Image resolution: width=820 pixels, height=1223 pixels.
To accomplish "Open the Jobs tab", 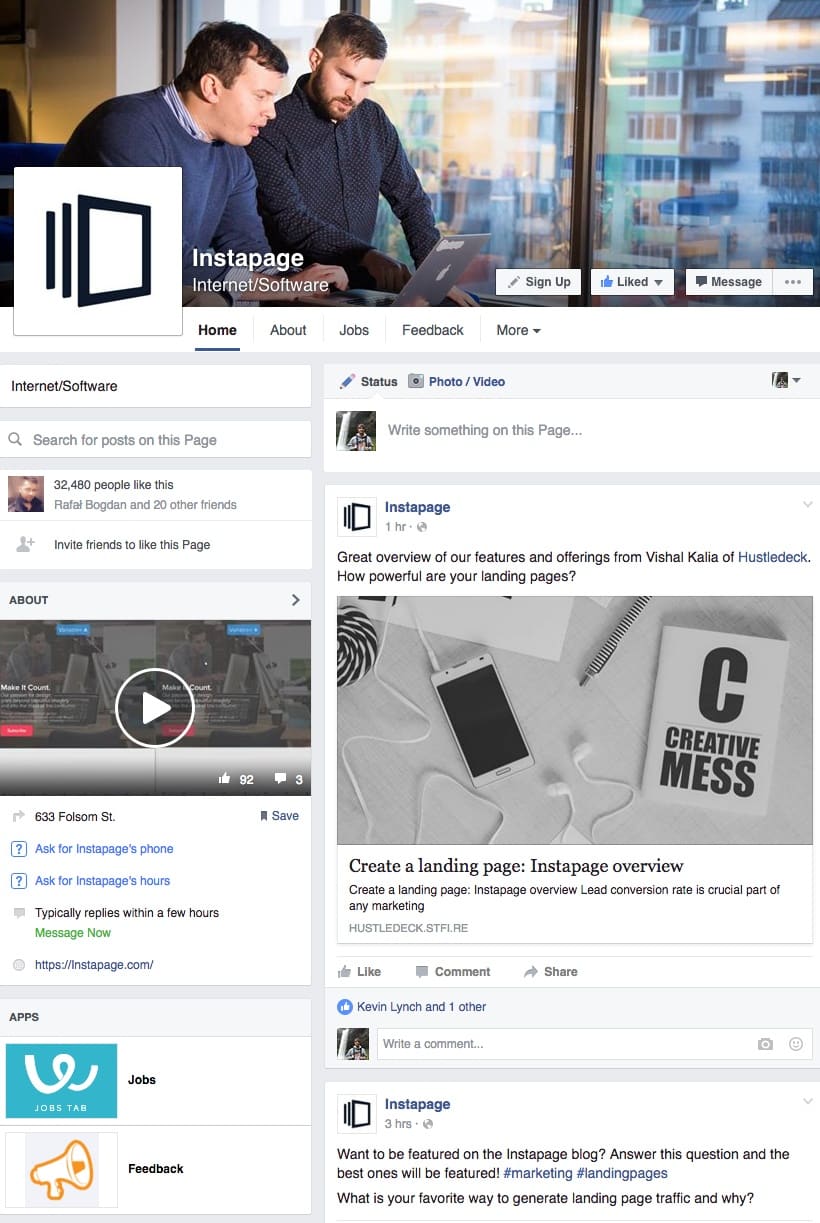I will coord(354,330).
